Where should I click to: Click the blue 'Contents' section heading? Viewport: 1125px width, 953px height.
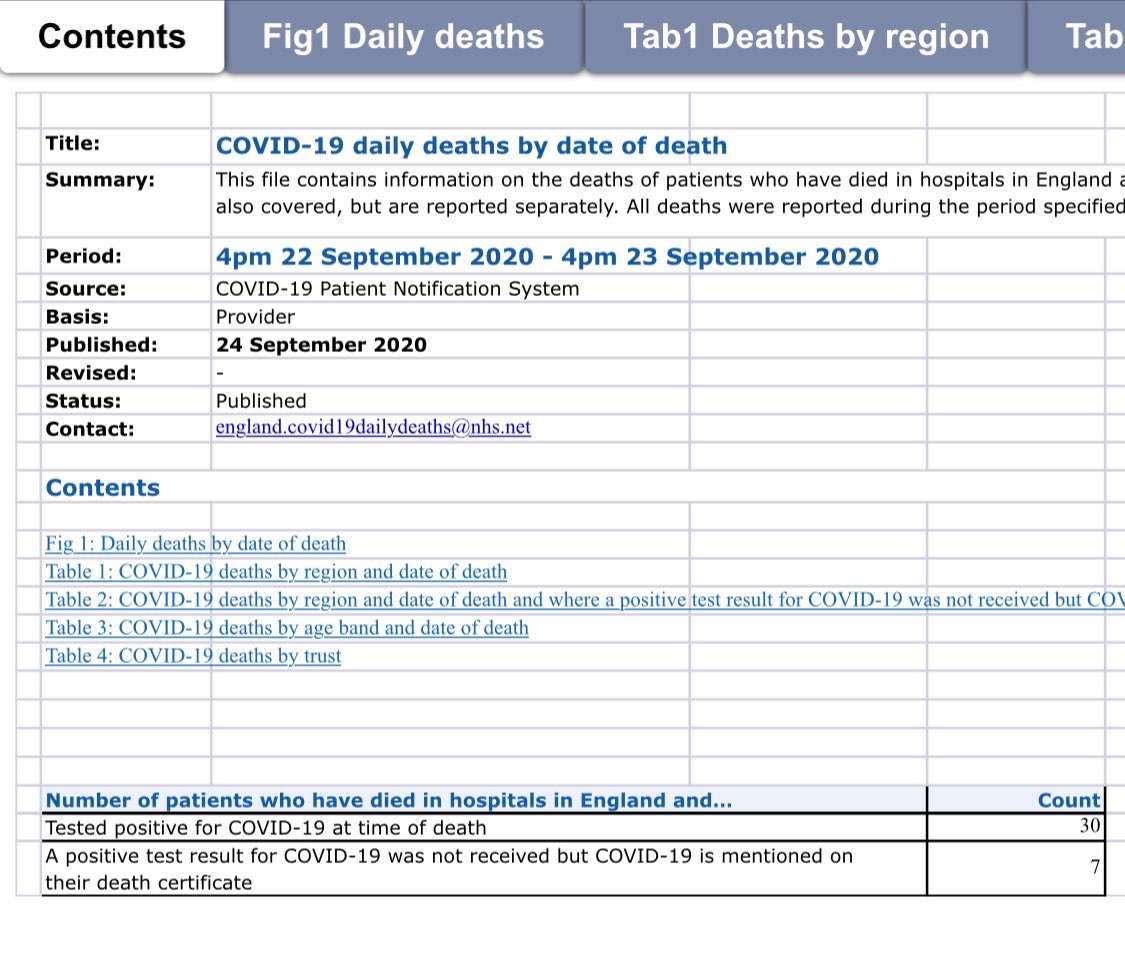point(103,488)
